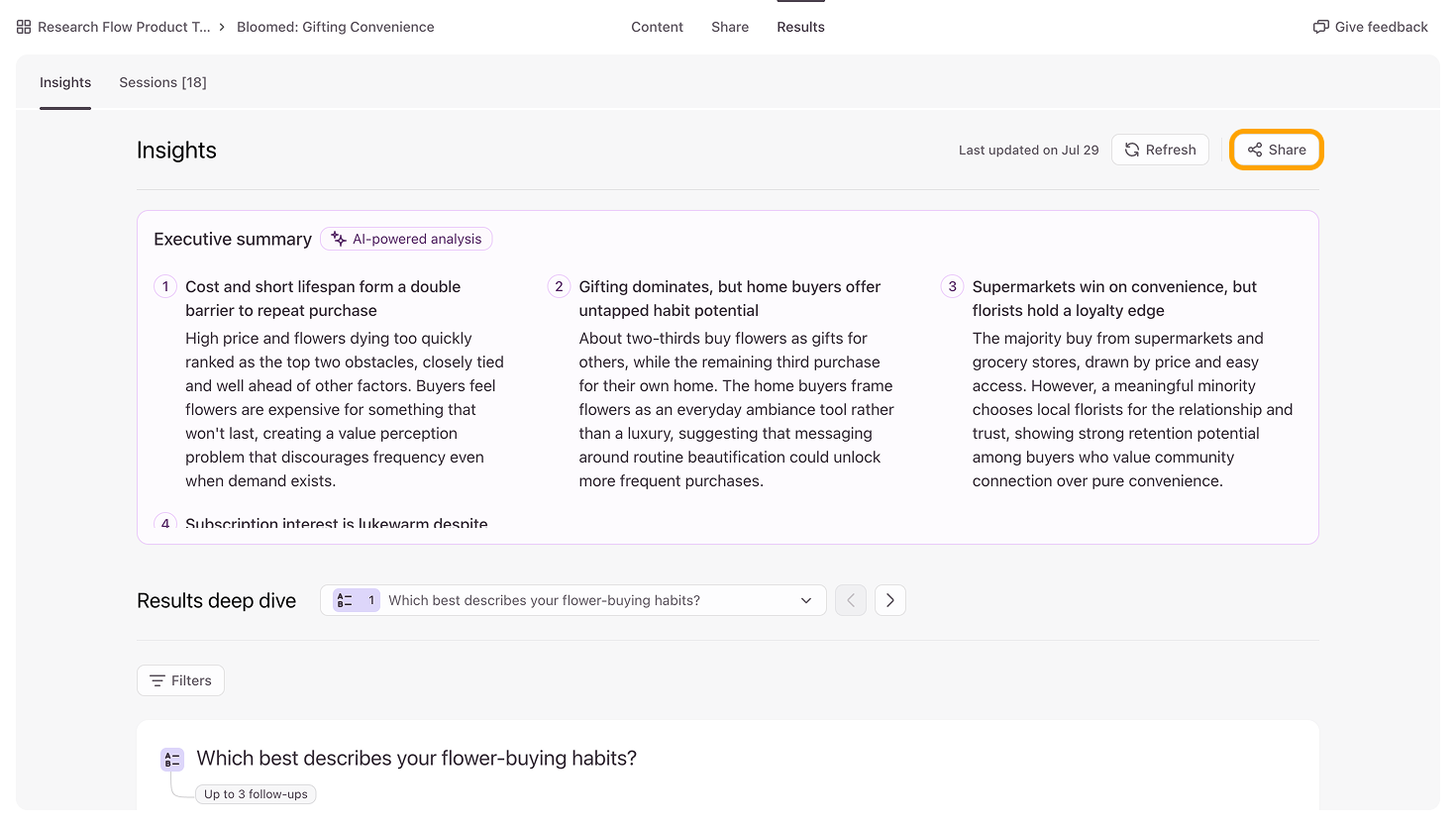Open the Sessions [18] tab

[x=163, y=82]
